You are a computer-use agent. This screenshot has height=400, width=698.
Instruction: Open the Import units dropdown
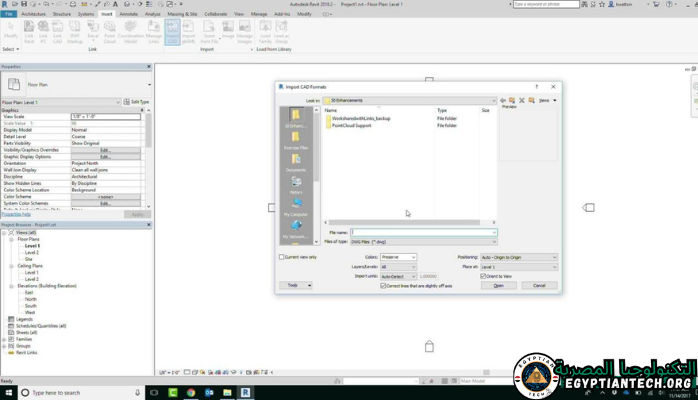point(398,276)
